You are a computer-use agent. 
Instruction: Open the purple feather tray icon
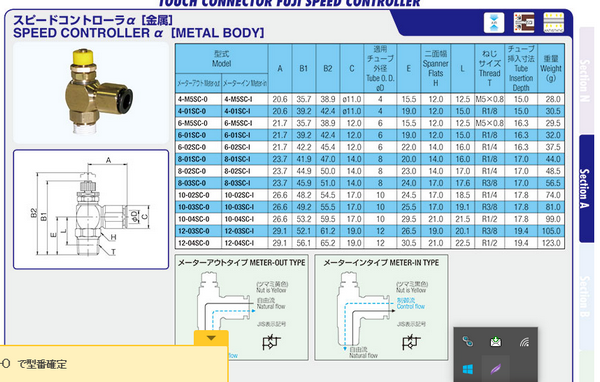pyautogui.click(x=496, y=369)
